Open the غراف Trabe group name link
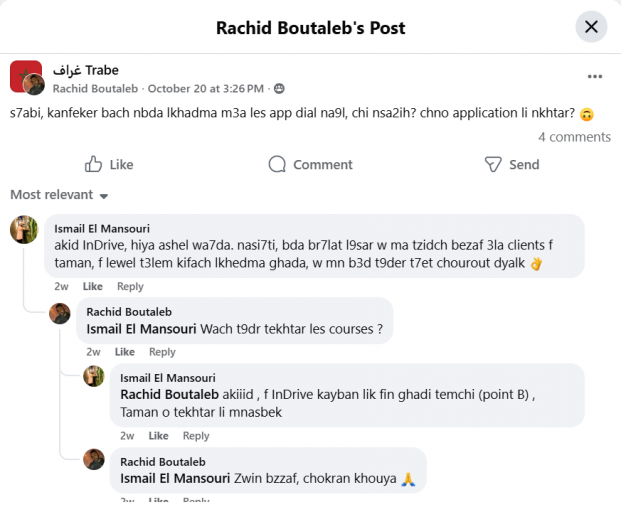The image size is (621, 512). coord(86,70)
